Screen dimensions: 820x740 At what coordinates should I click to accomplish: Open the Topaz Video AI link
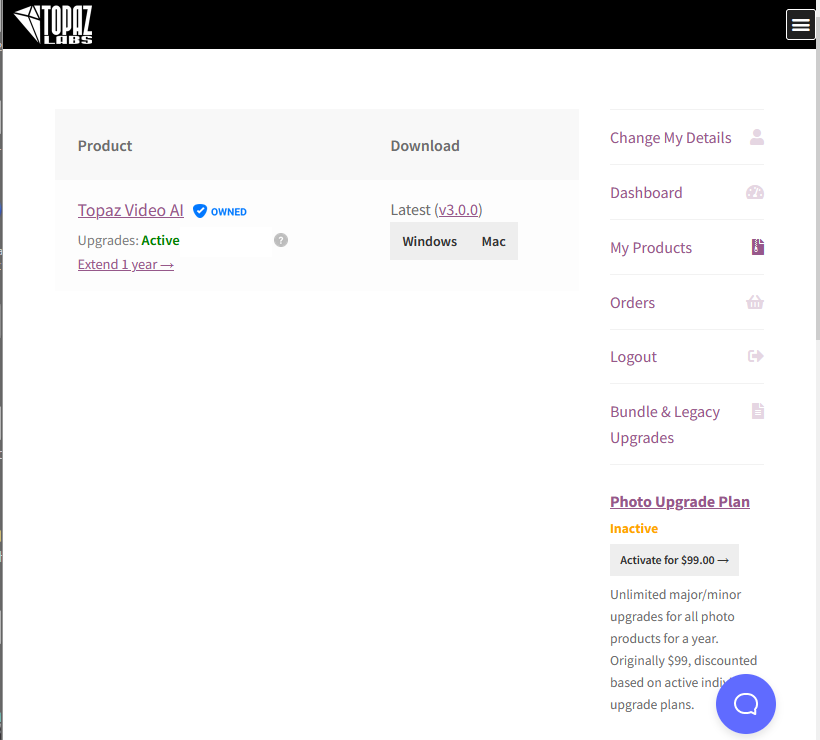(x=131, y=210)
